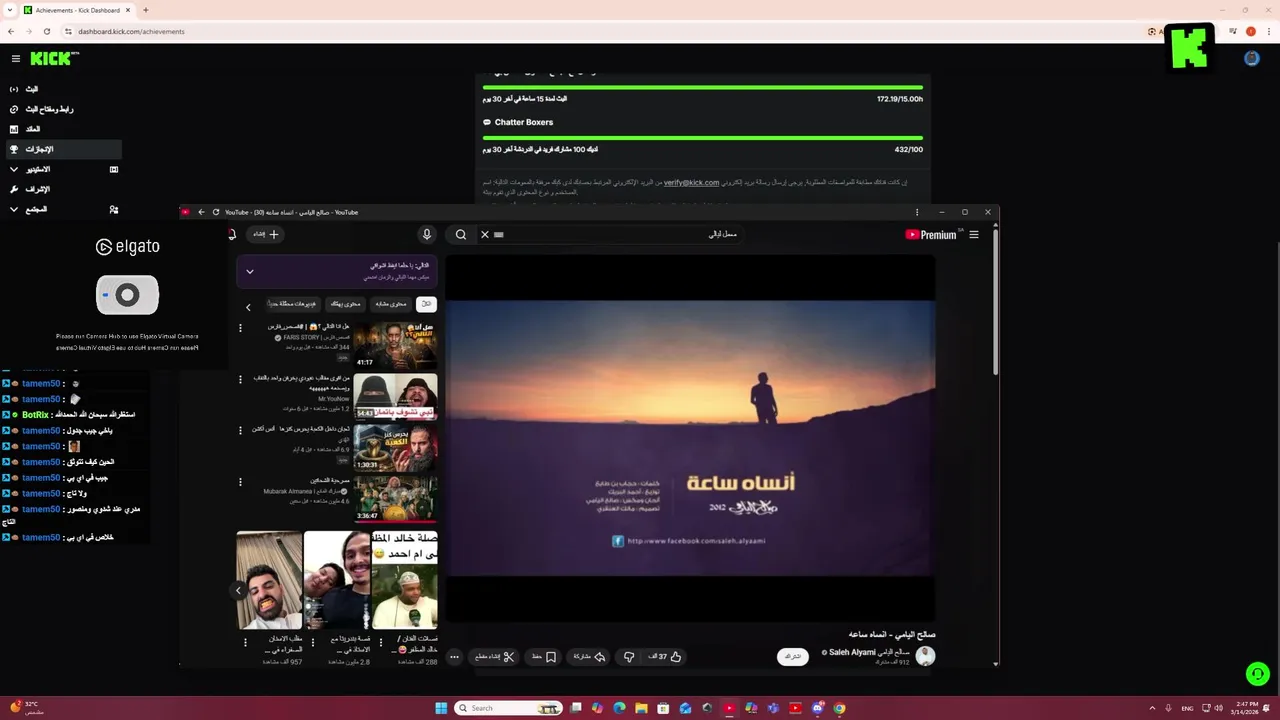The width and height of the screenshot is (1280, 720).
Task: Open the Mubarak Almanea 3:36:47 video
Action: (x=395, y=498)
